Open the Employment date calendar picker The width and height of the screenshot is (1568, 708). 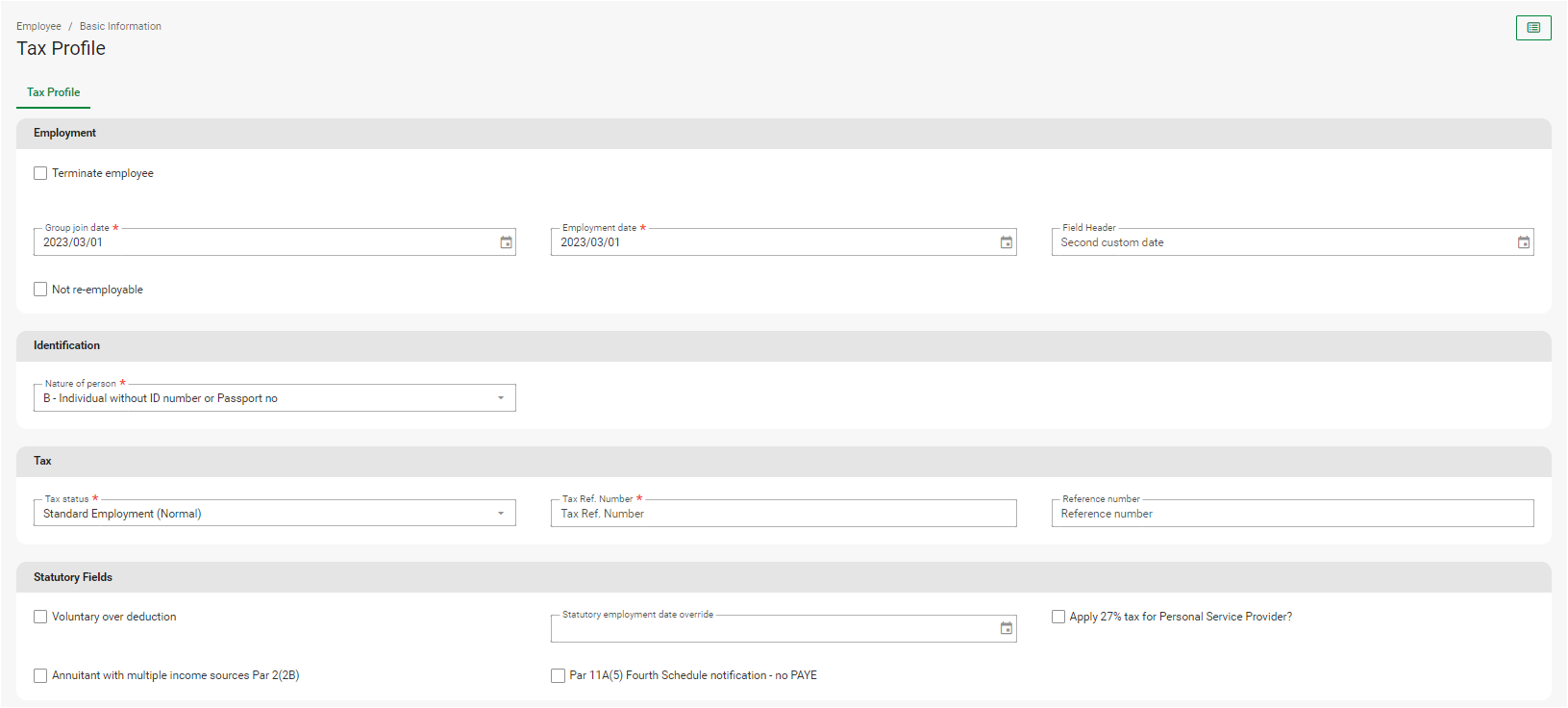click(x=1006, y=242)
